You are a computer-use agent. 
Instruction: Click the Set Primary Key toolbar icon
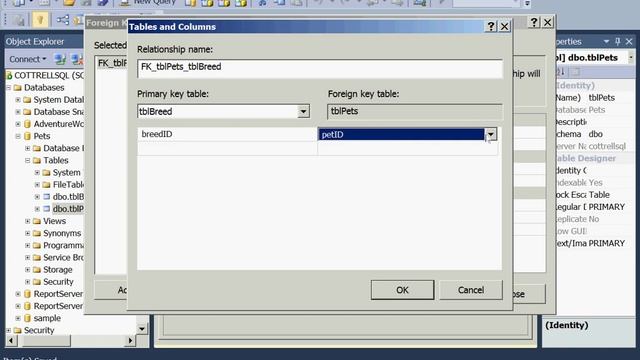40,19
